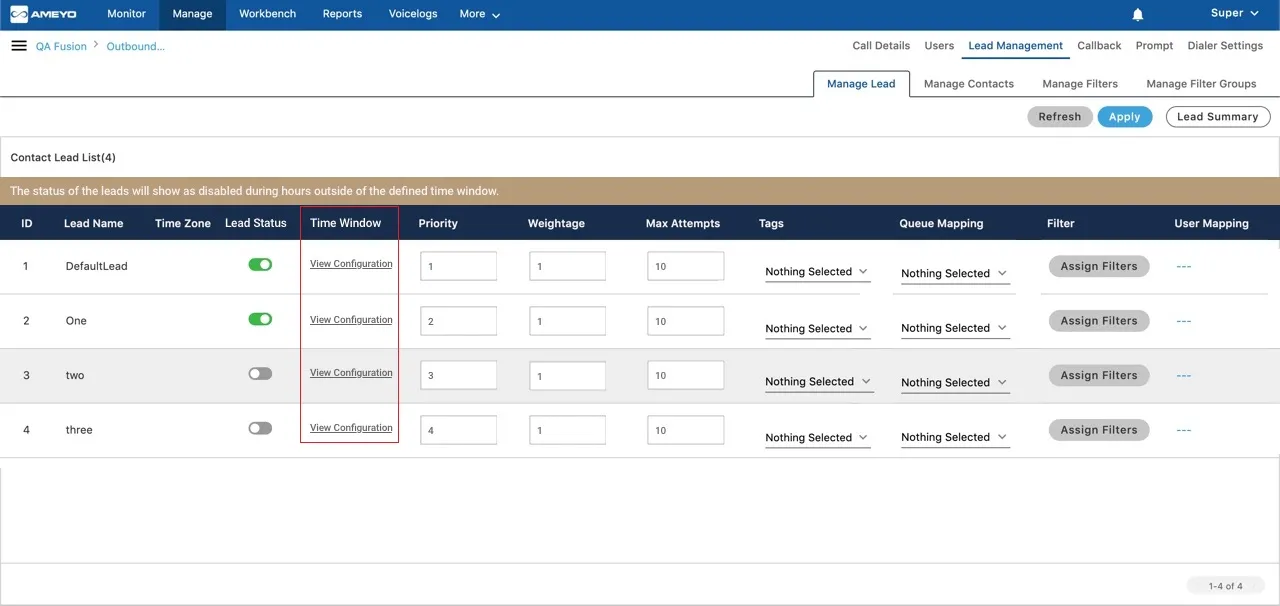The height and width of the screenshot is (606, 1280).
Task: Click the Lead Status column header
Action: pos(256,223)
